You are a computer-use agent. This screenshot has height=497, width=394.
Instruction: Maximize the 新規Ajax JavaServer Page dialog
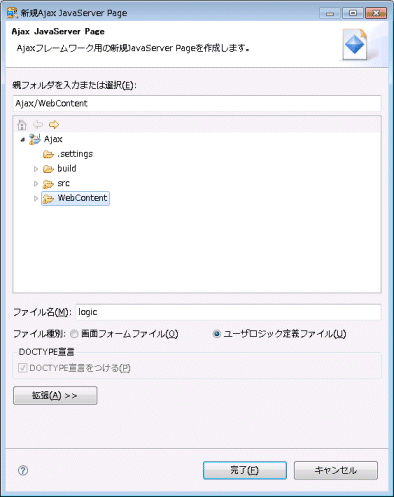353,13
